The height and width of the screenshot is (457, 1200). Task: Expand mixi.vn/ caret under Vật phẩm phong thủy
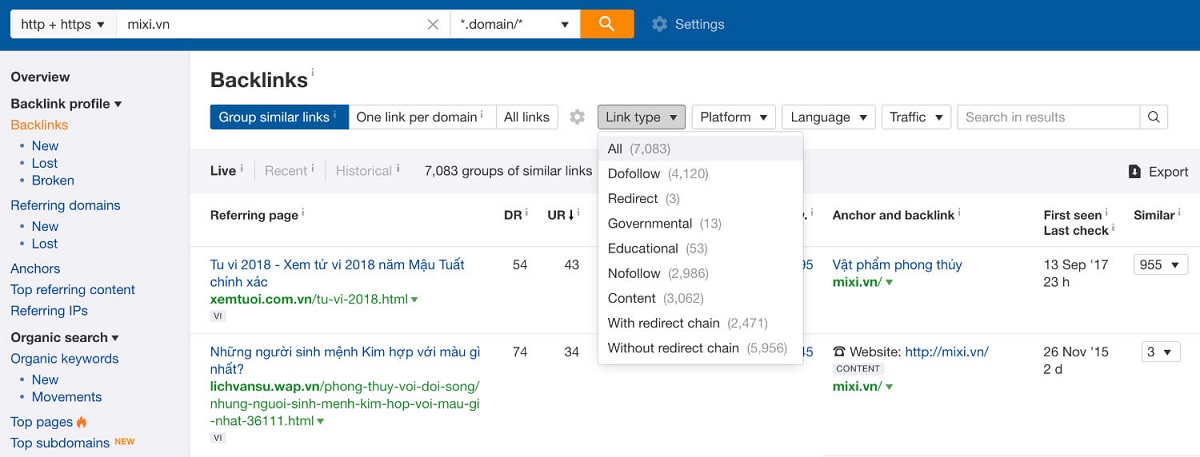pyautogui.click(x=889, y=283)
